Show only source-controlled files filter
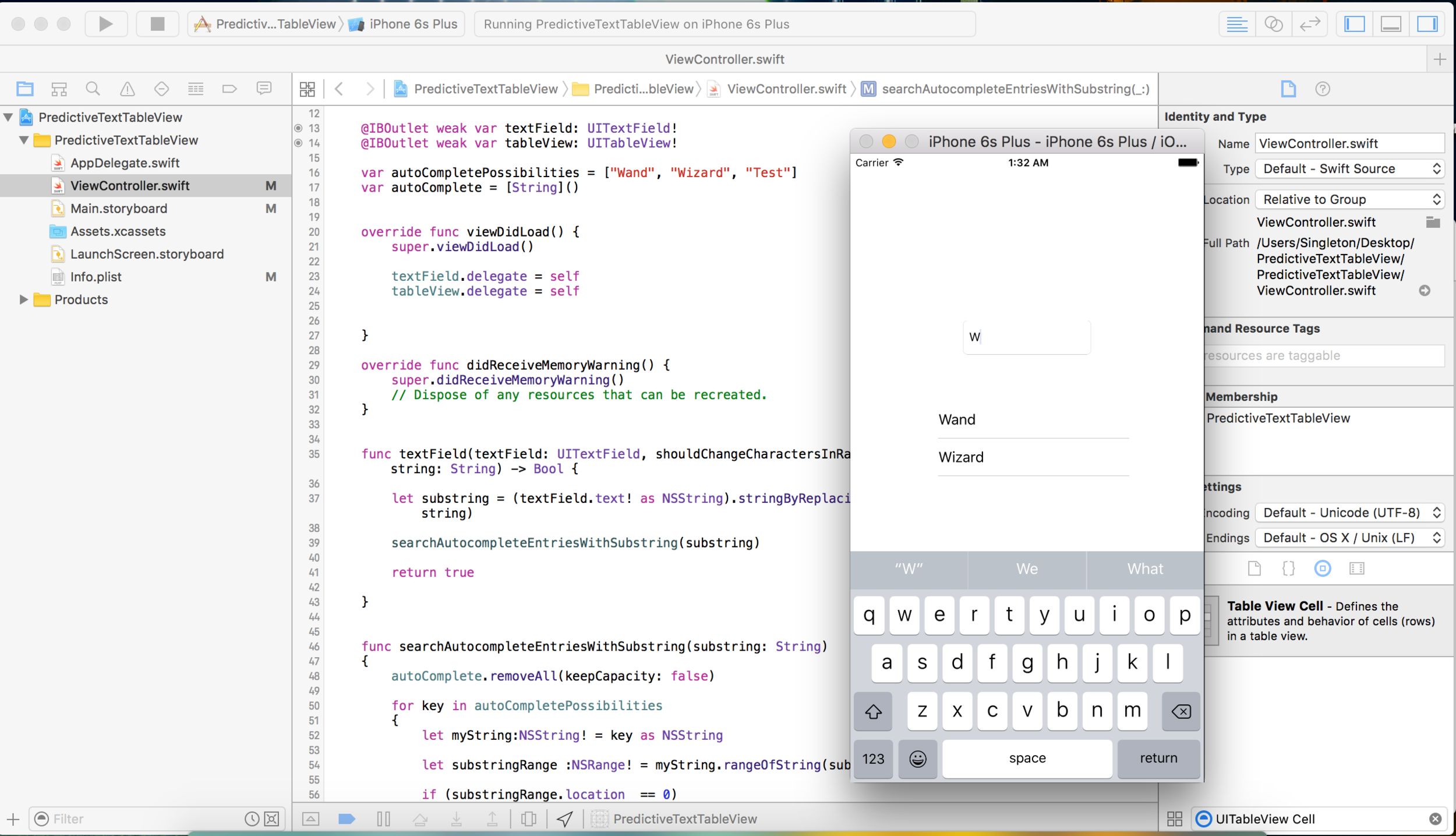Image resolution: width=1456 pixels, height=836 pixels. (271, 819)
